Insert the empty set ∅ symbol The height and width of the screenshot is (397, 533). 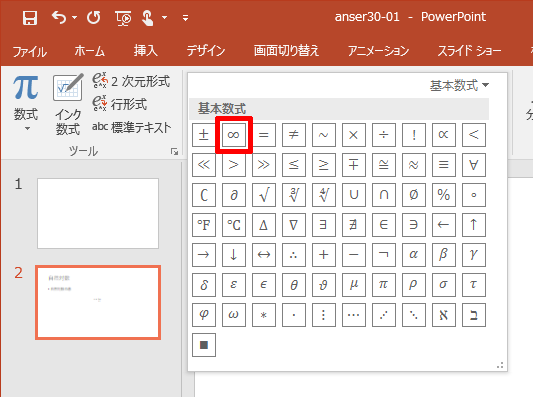tap(414, 195)
